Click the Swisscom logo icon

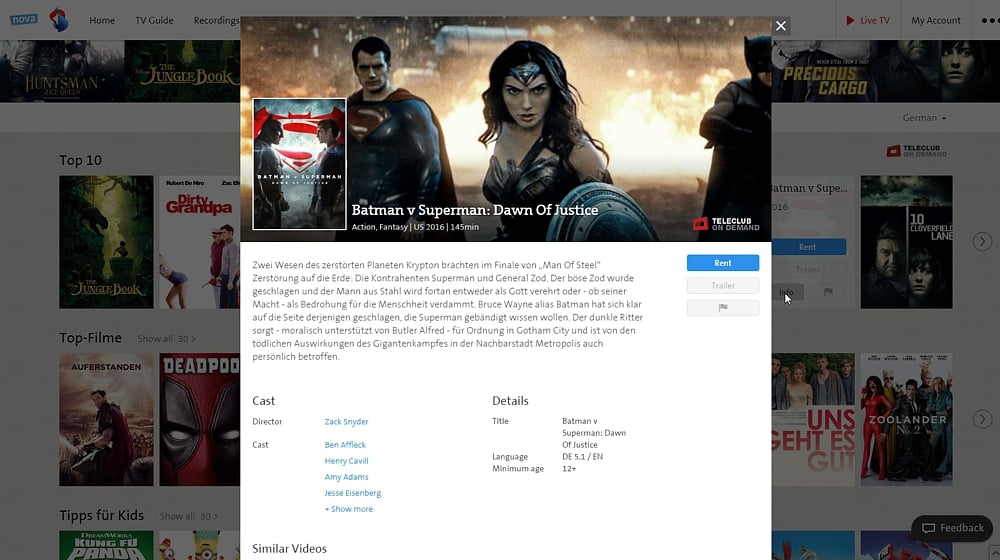tap(59, 20)
